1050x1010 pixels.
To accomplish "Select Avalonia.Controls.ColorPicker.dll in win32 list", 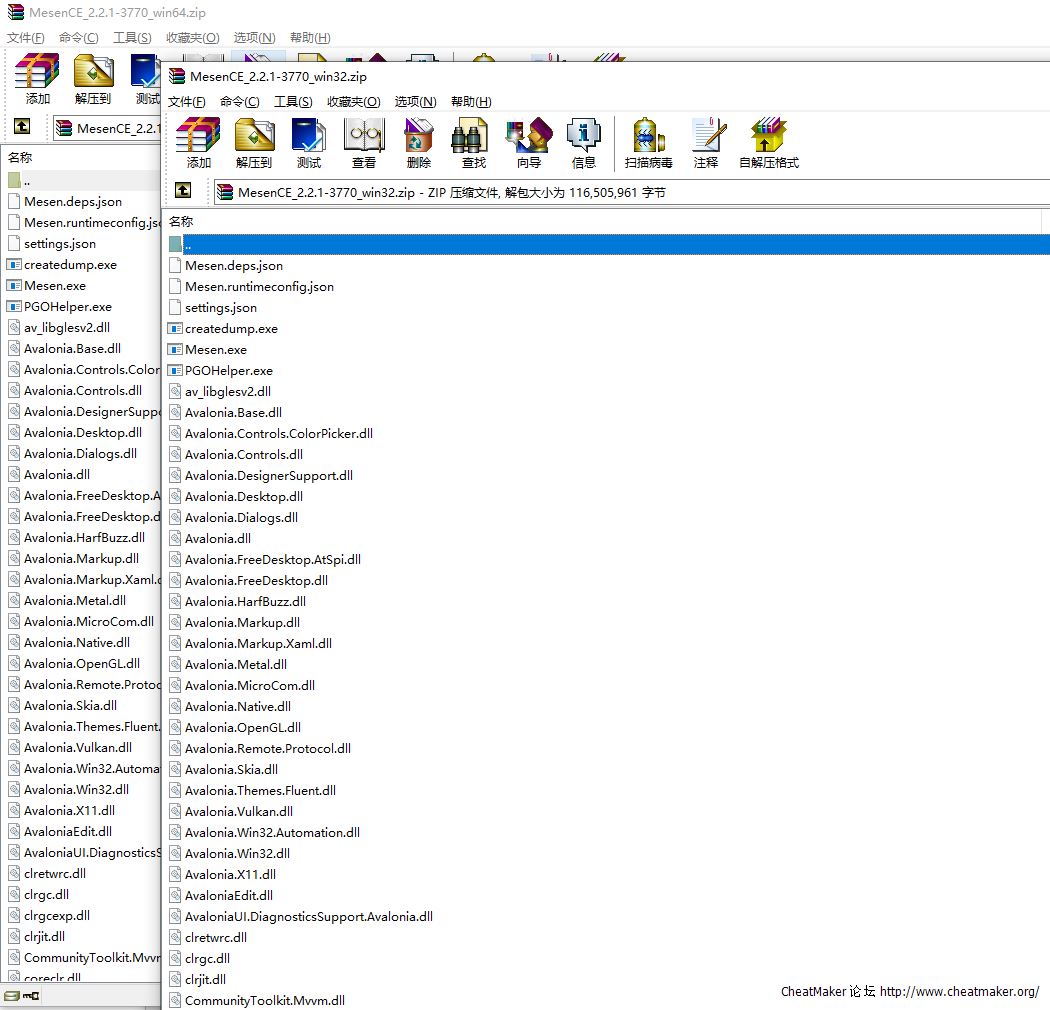I will click(279, 434).
